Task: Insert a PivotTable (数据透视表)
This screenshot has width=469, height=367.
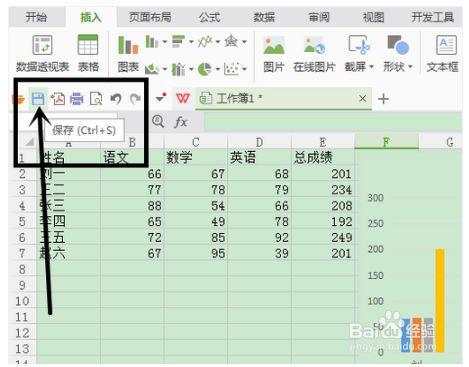Action: 43,53
